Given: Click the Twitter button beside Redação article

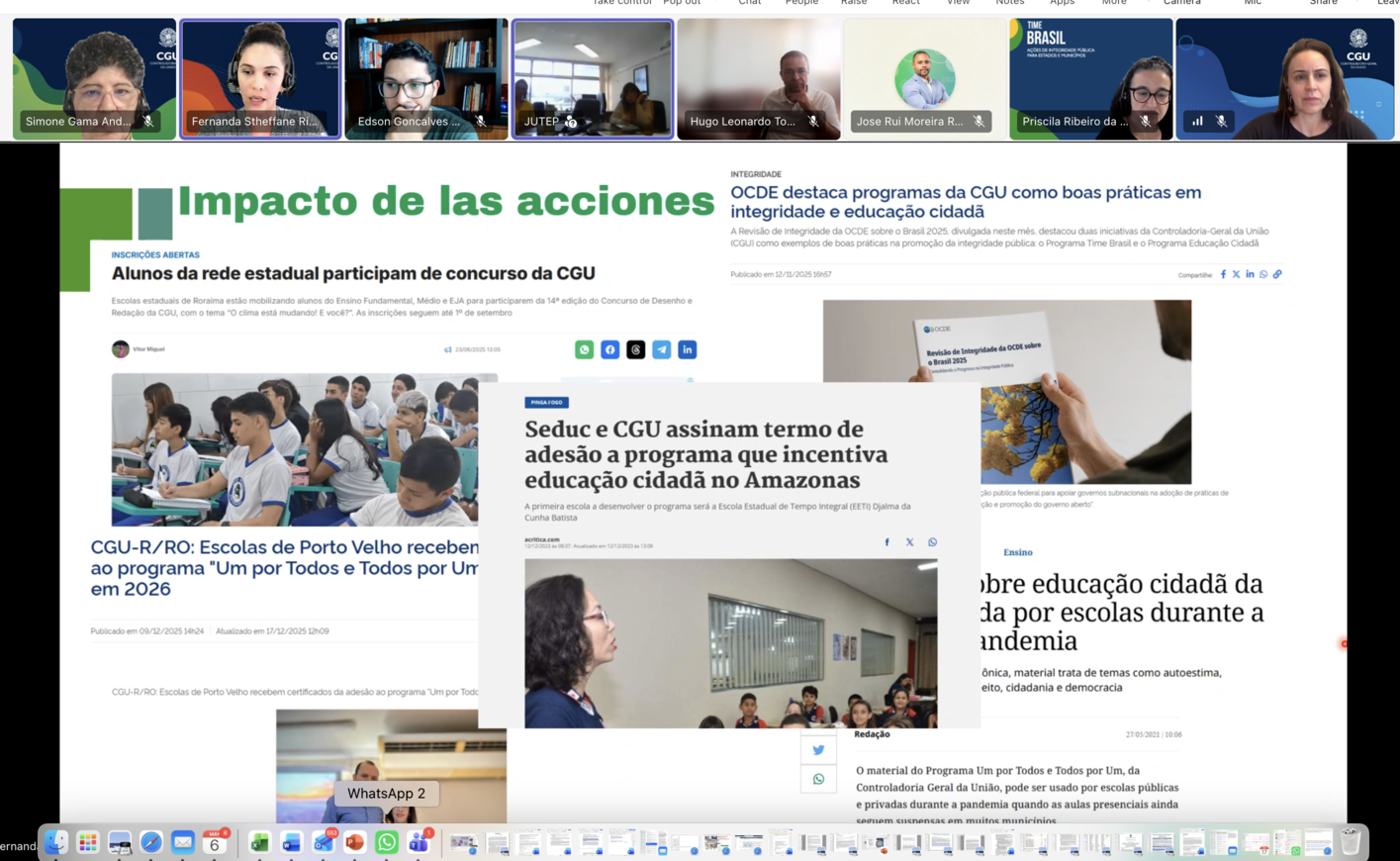Looking at the screenshot, I should tap(818, 750).
